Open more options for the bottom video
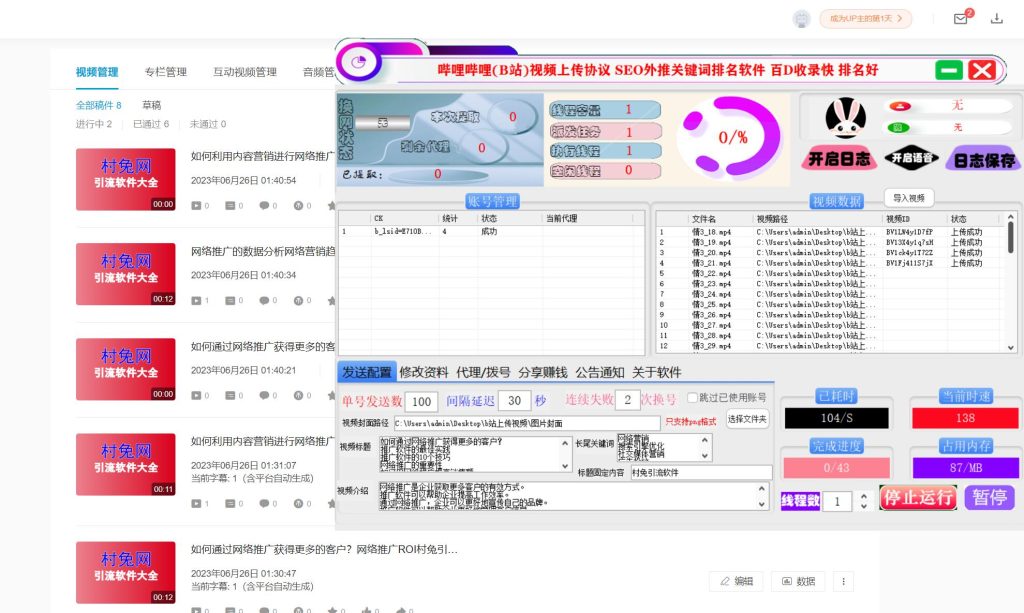Viewport: 1024px width, 613px height. coord(843,581)
